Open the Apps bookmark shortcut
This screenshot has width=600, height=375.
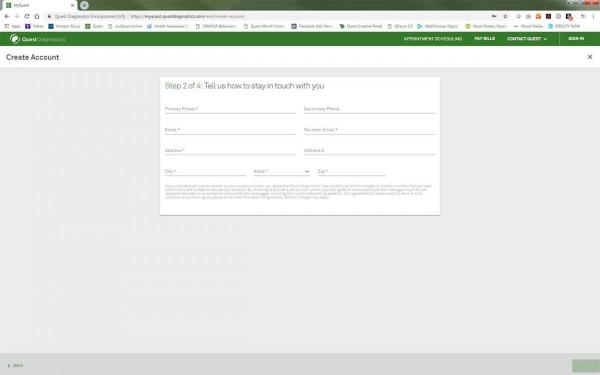point(12,26)
